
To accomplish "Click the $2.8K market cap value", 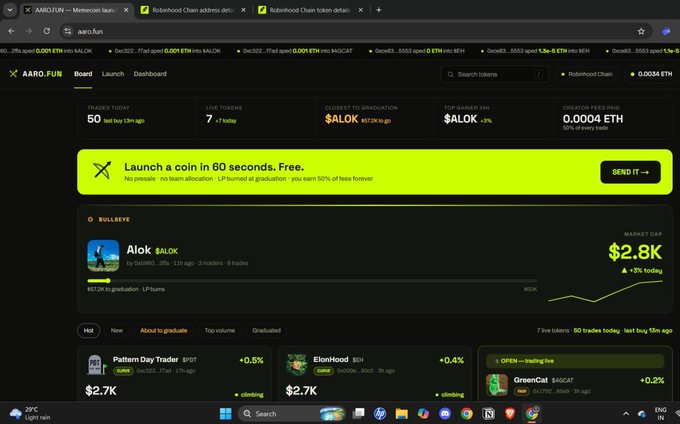I will point(635,252).
